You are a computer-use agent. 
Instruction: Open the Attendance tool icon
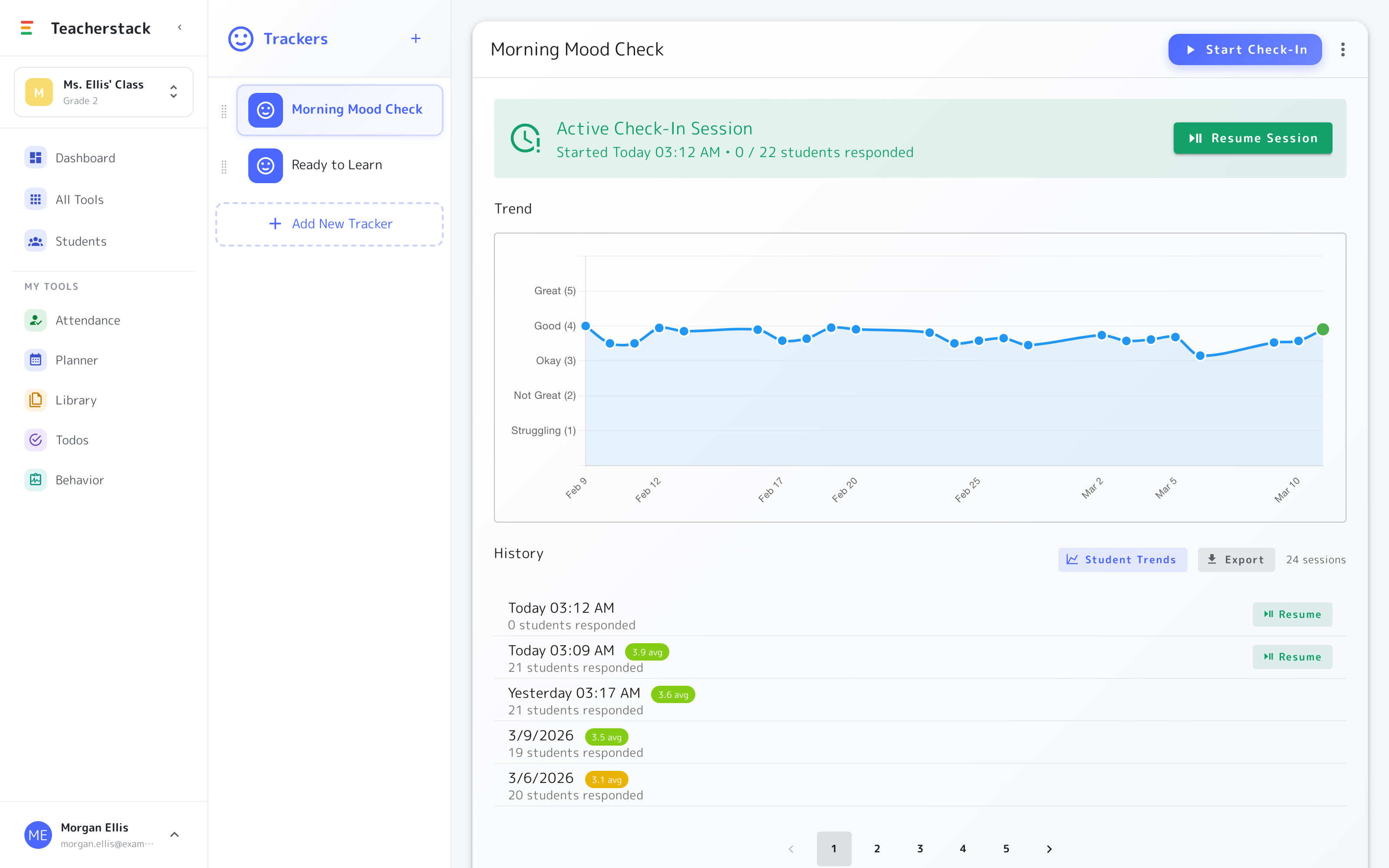[35, 320]
